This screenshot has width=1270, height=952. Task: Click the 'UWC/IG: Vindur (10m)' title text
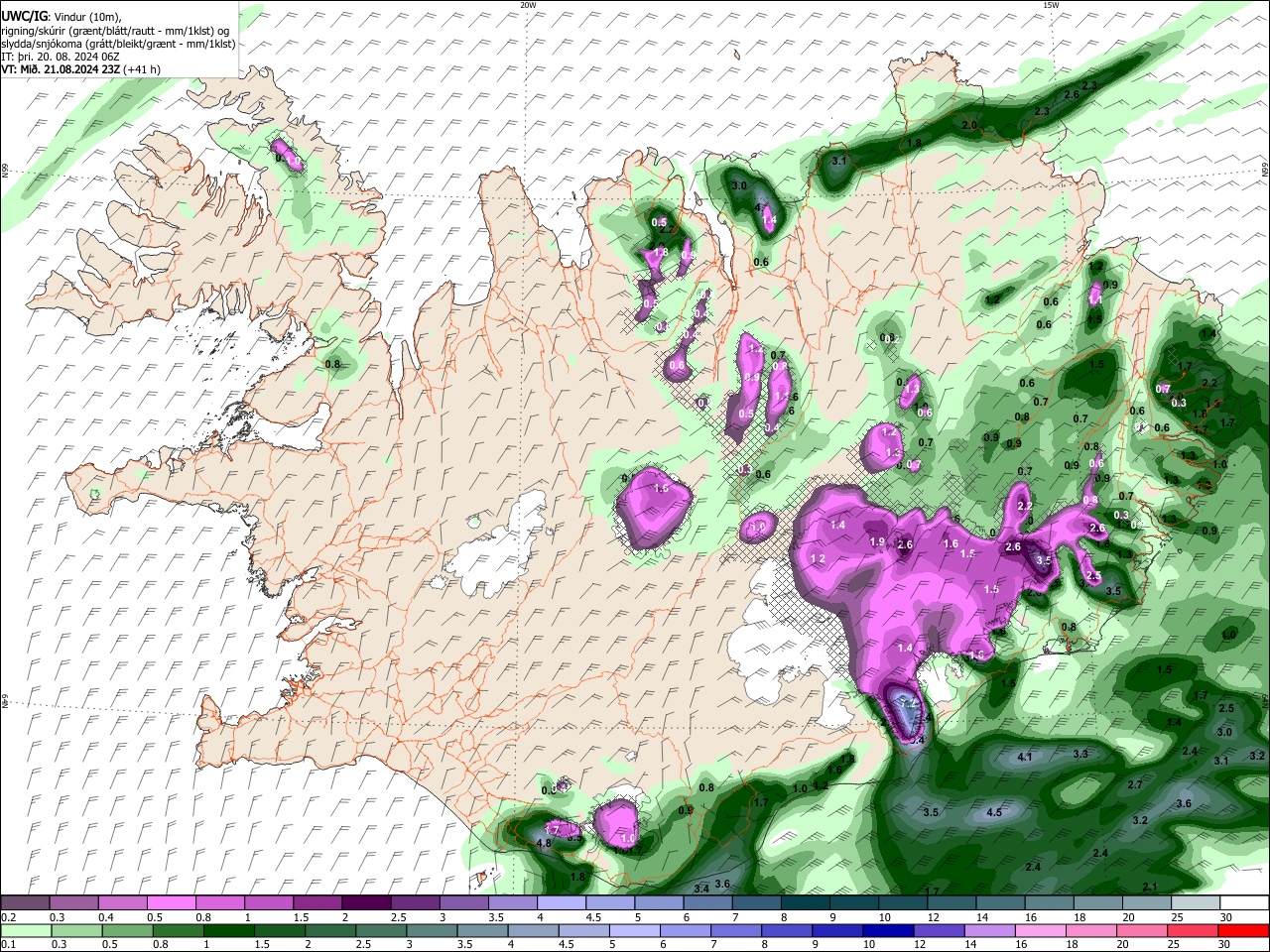[62, 16]
